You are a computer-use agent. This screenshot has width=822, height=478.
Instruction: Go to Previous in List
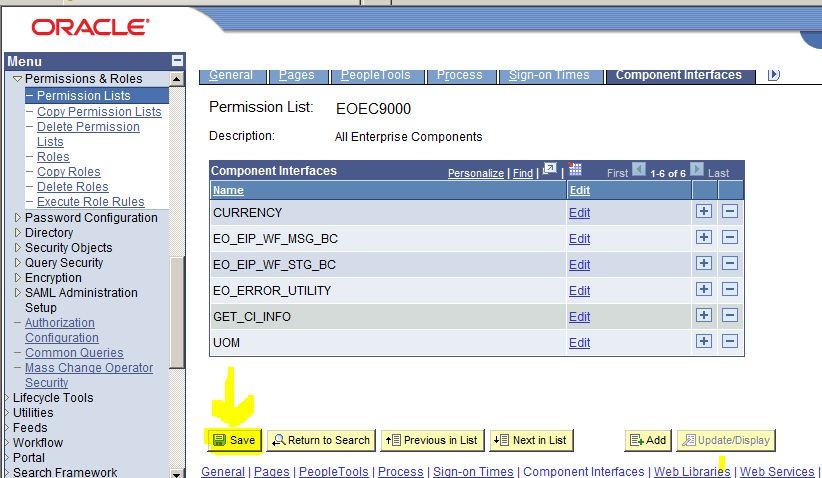(x=432, y=440)
